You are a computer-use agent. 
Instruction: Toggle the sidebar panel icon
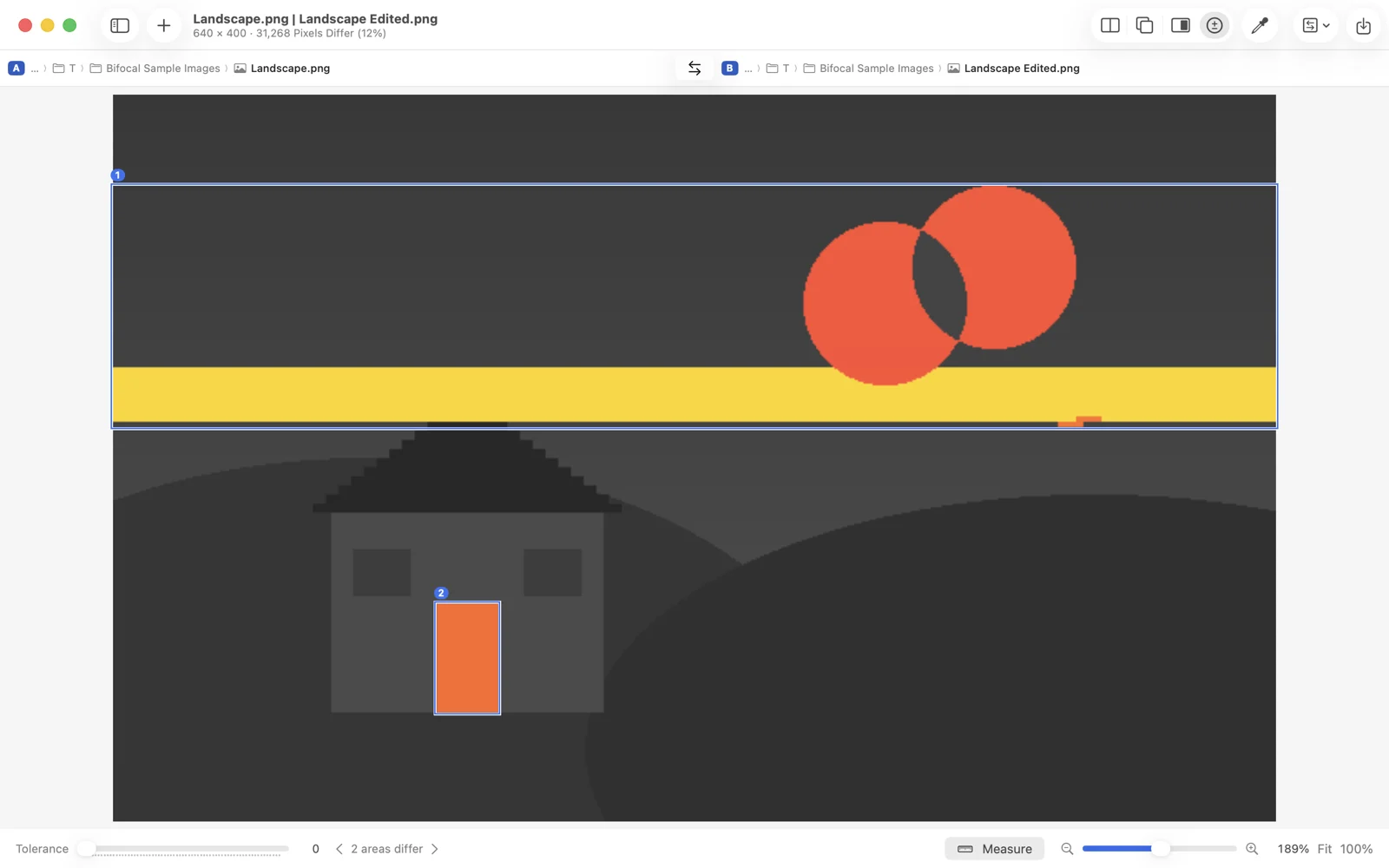pos(120,25)
